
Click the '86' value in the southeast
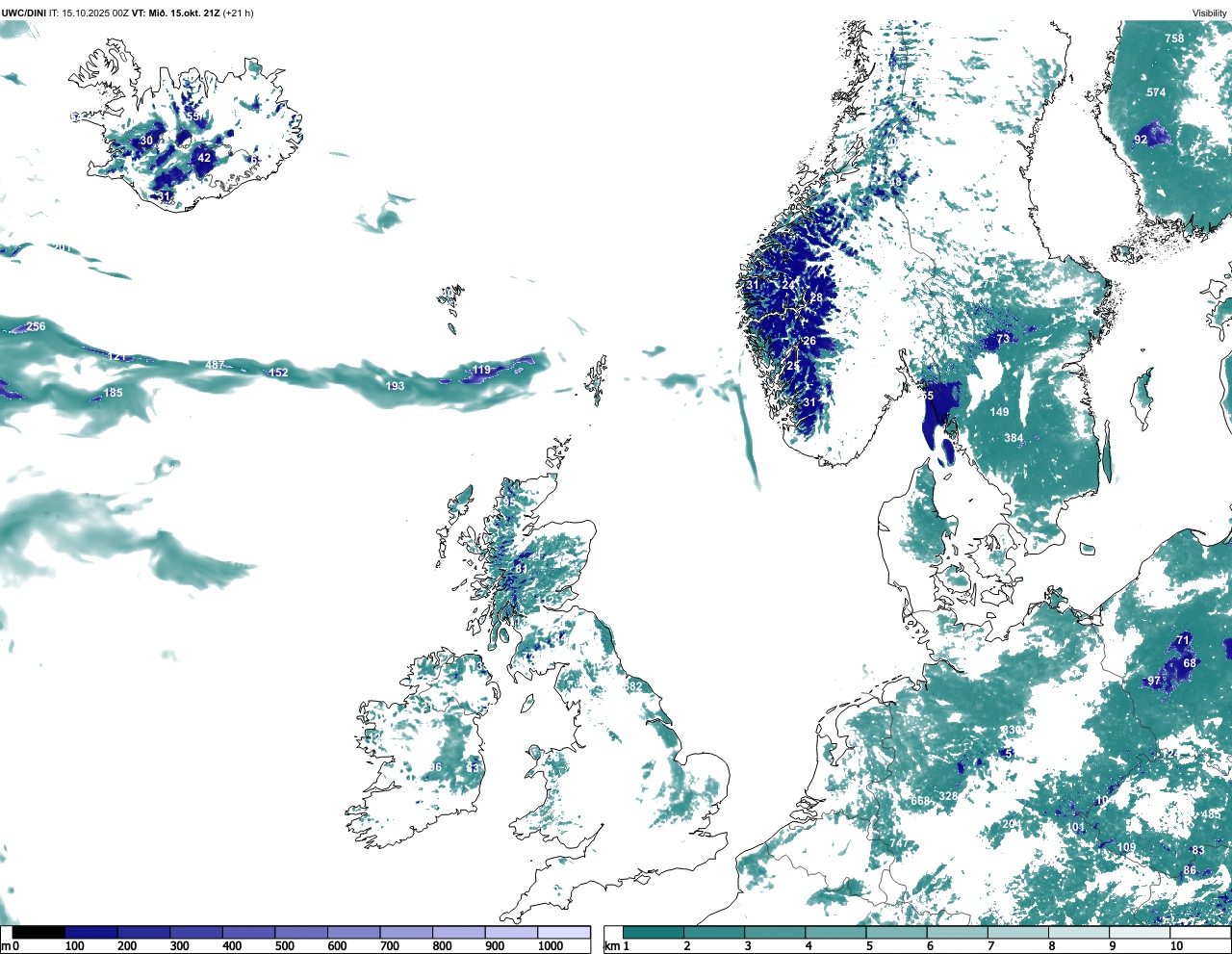pos(1191,870)
